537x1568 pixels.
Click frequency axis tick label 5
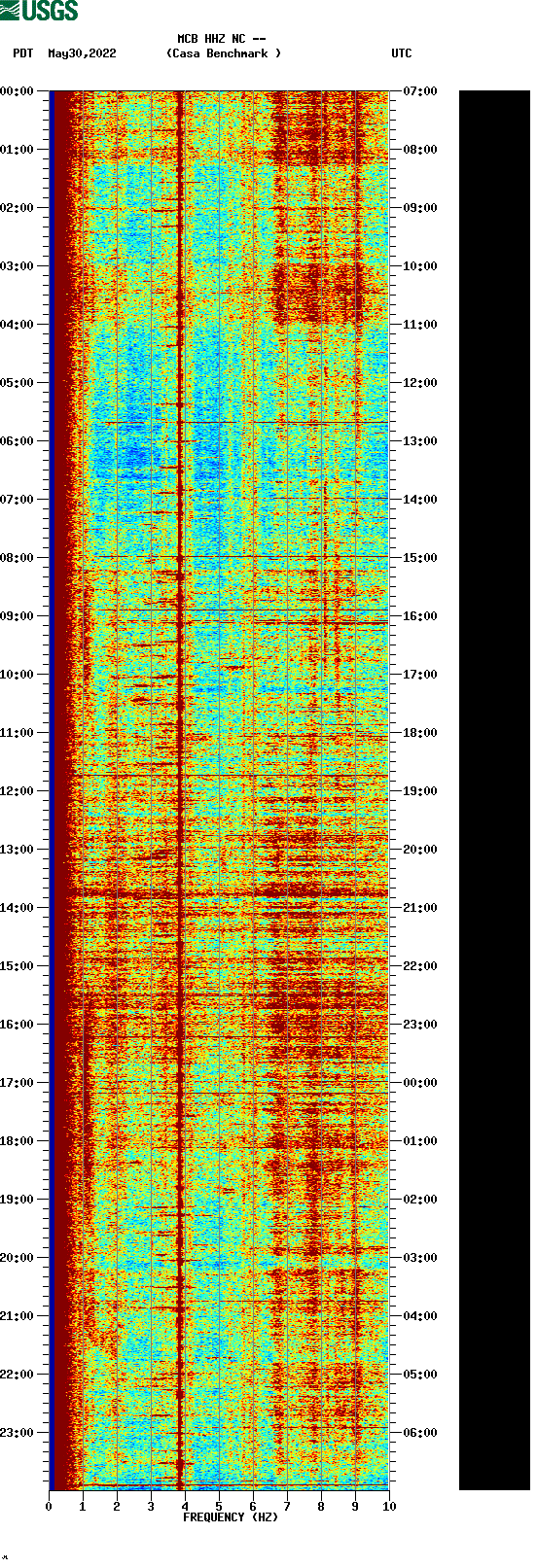point(219,1507)
